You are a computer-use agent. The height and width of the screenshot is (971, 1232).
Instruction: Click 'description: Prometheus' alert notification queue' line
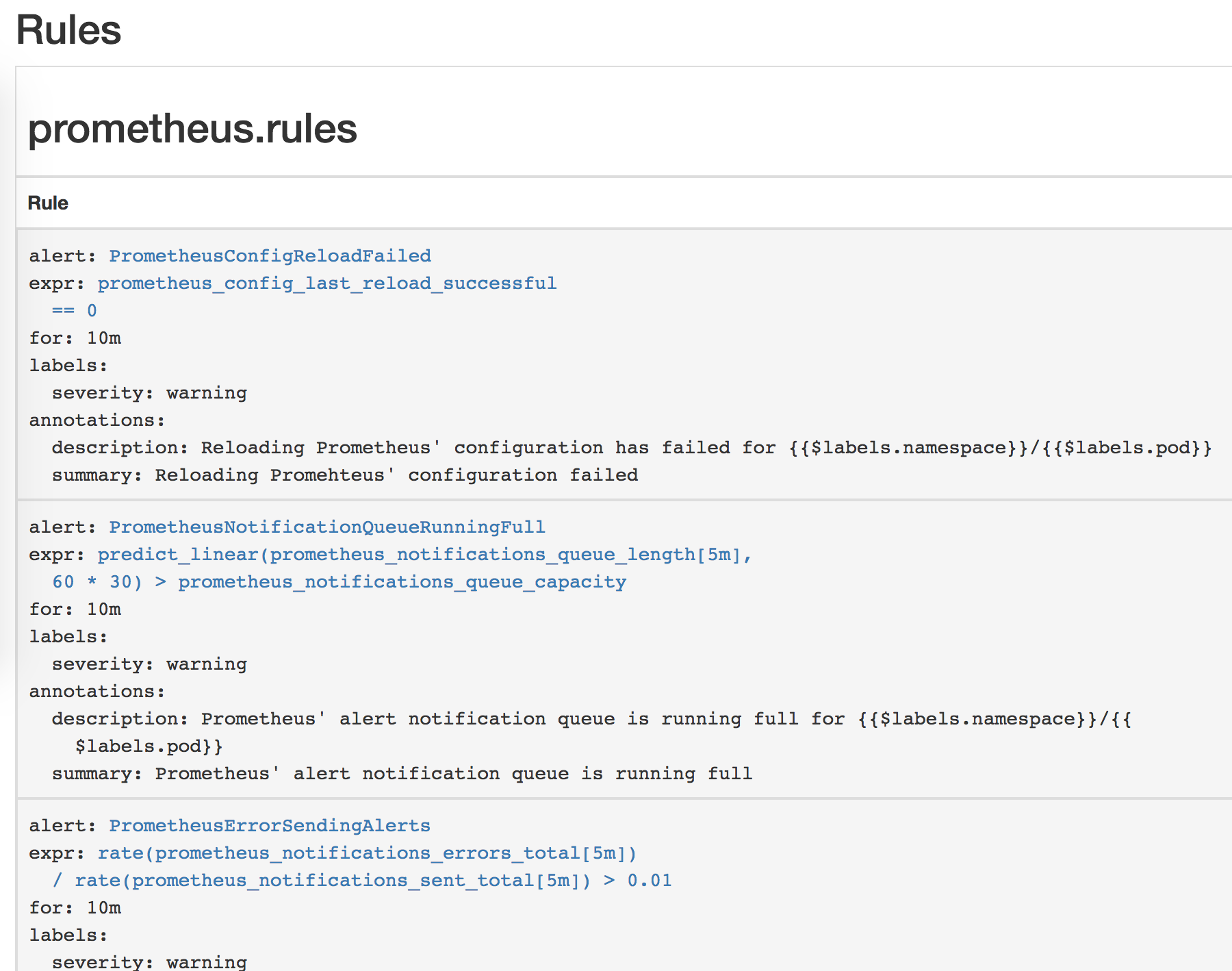(592, 718)
